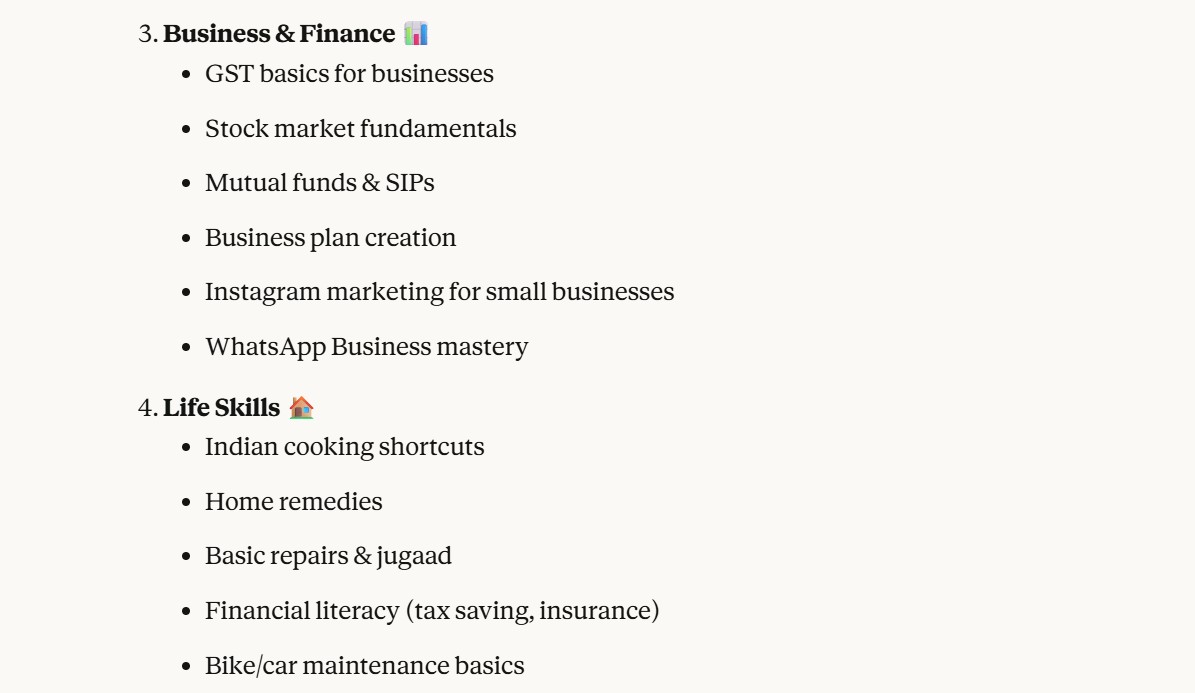This screenshot has width=1195, height=693.
Task: Select the WhatsApp Business mastery item
Action: click(x=366, y=347)
